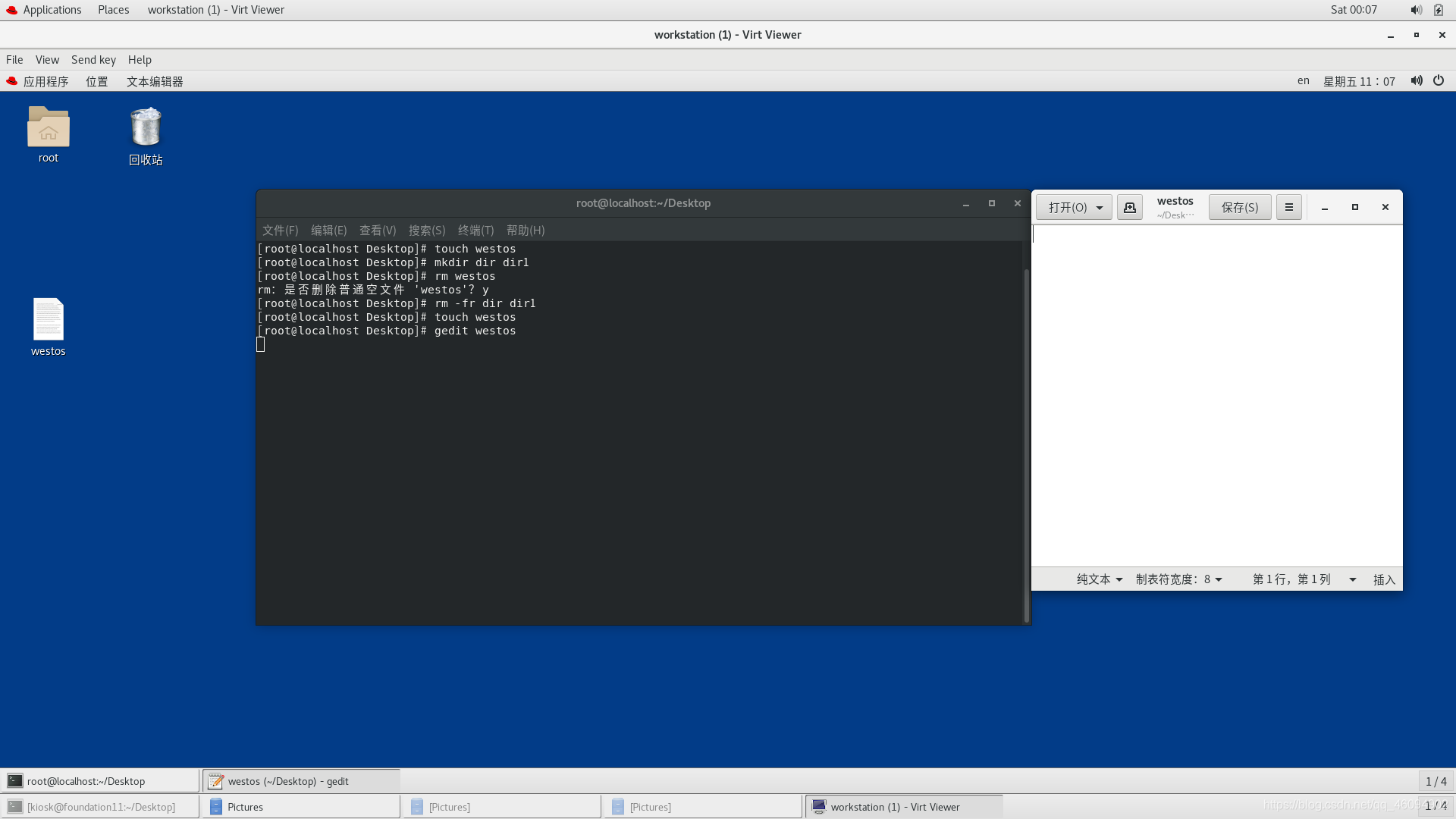The width and height of the screenshot is (1456, 819).
Task: Click host volume speaker icon
Action: click(1416, 10)
